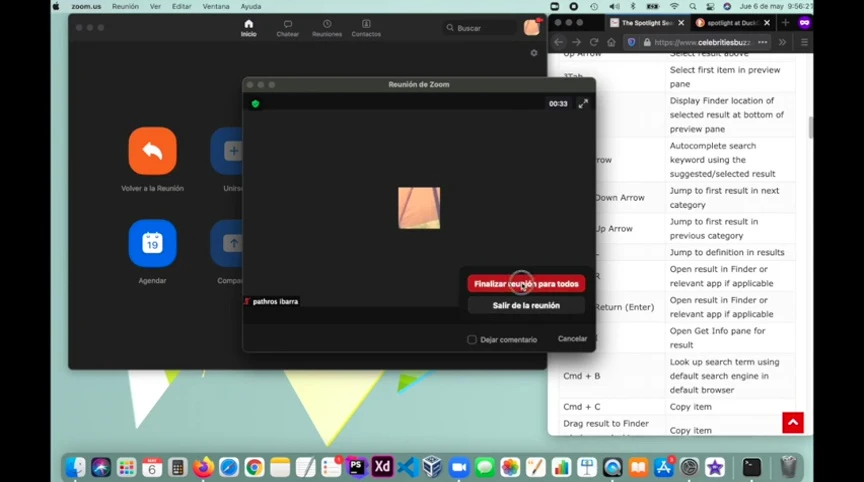Open the Ayuda menu in menu bar
Screen dimensions: 864x482
pyautogui.click(x=251, y=7)
